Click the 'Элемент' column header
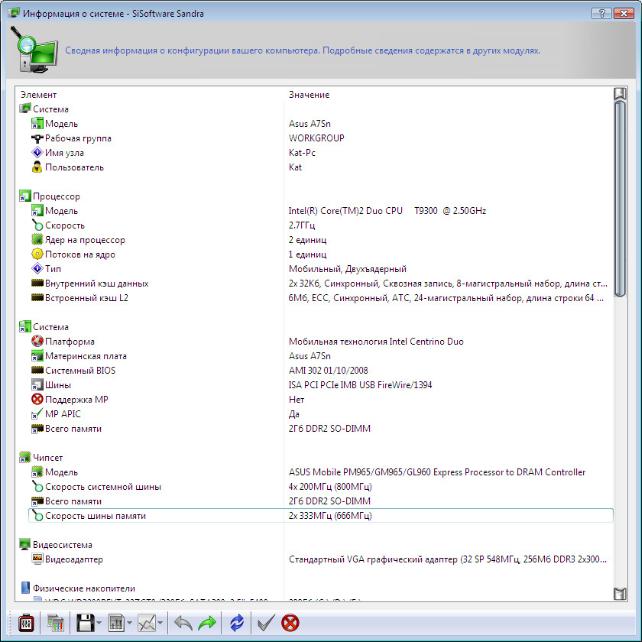This screenshot has width=642, height=642. point(38,95)
